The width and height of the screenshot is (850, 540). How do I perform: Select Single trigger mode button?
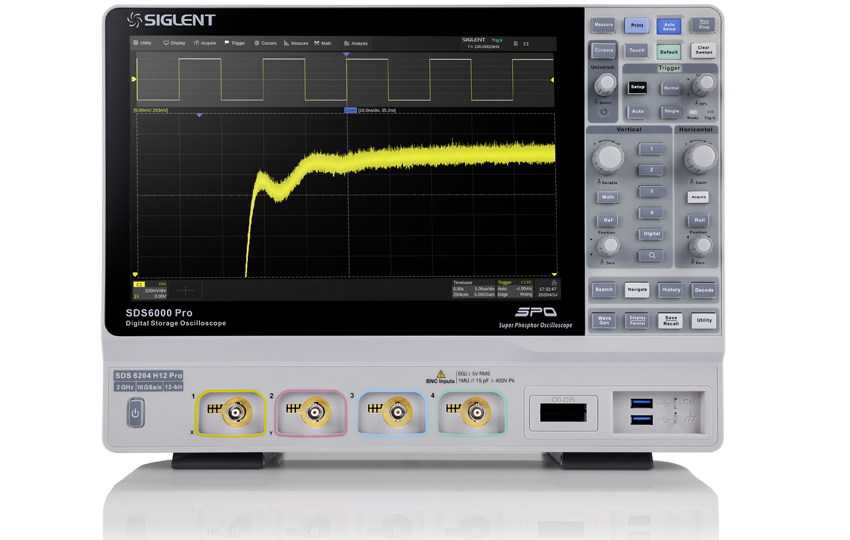click(x=671, y=111)
